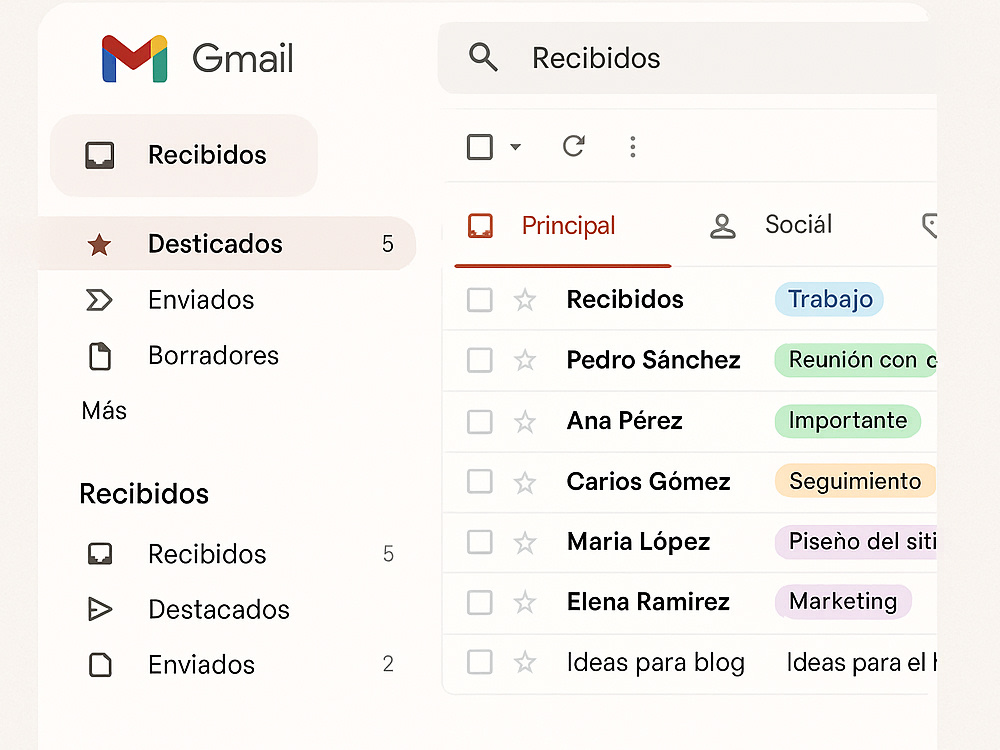This screenshot has height=750, width=1000.
Task: Open the partially visible third tab's tag icon
Action: pyautogui.click(x=930, y=226)
